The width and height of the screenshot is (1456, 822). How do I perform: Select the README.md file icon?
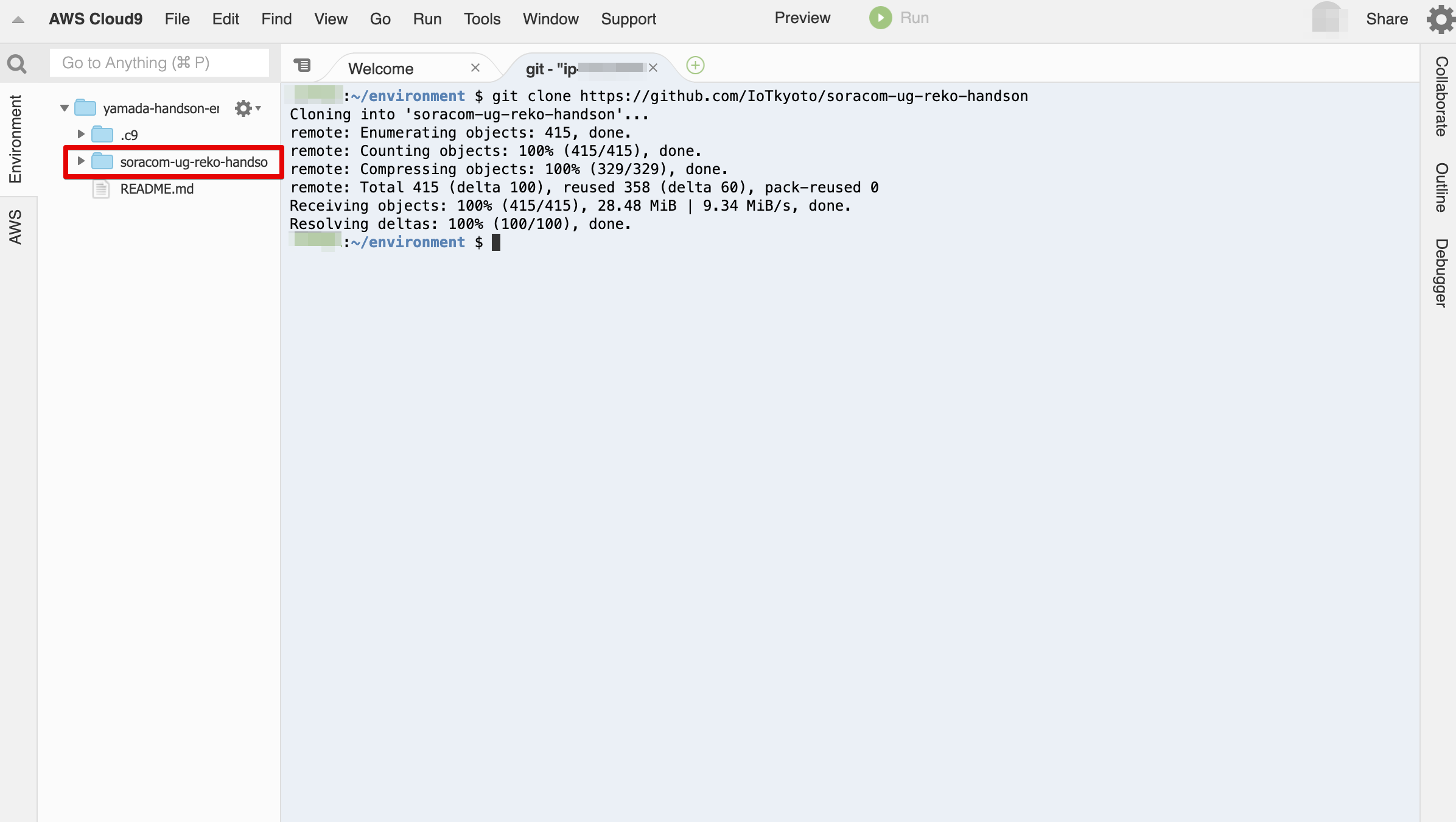[x=101, y=189]
